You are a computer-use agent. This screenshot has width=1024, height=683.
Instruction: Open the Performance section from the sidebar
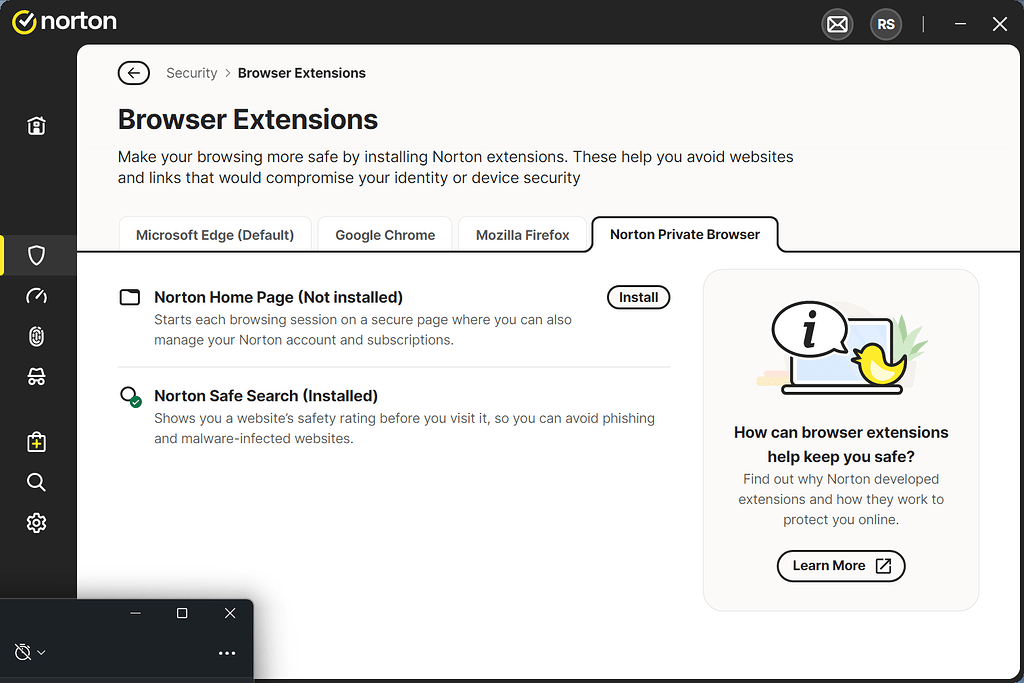[x=36, y=296]
